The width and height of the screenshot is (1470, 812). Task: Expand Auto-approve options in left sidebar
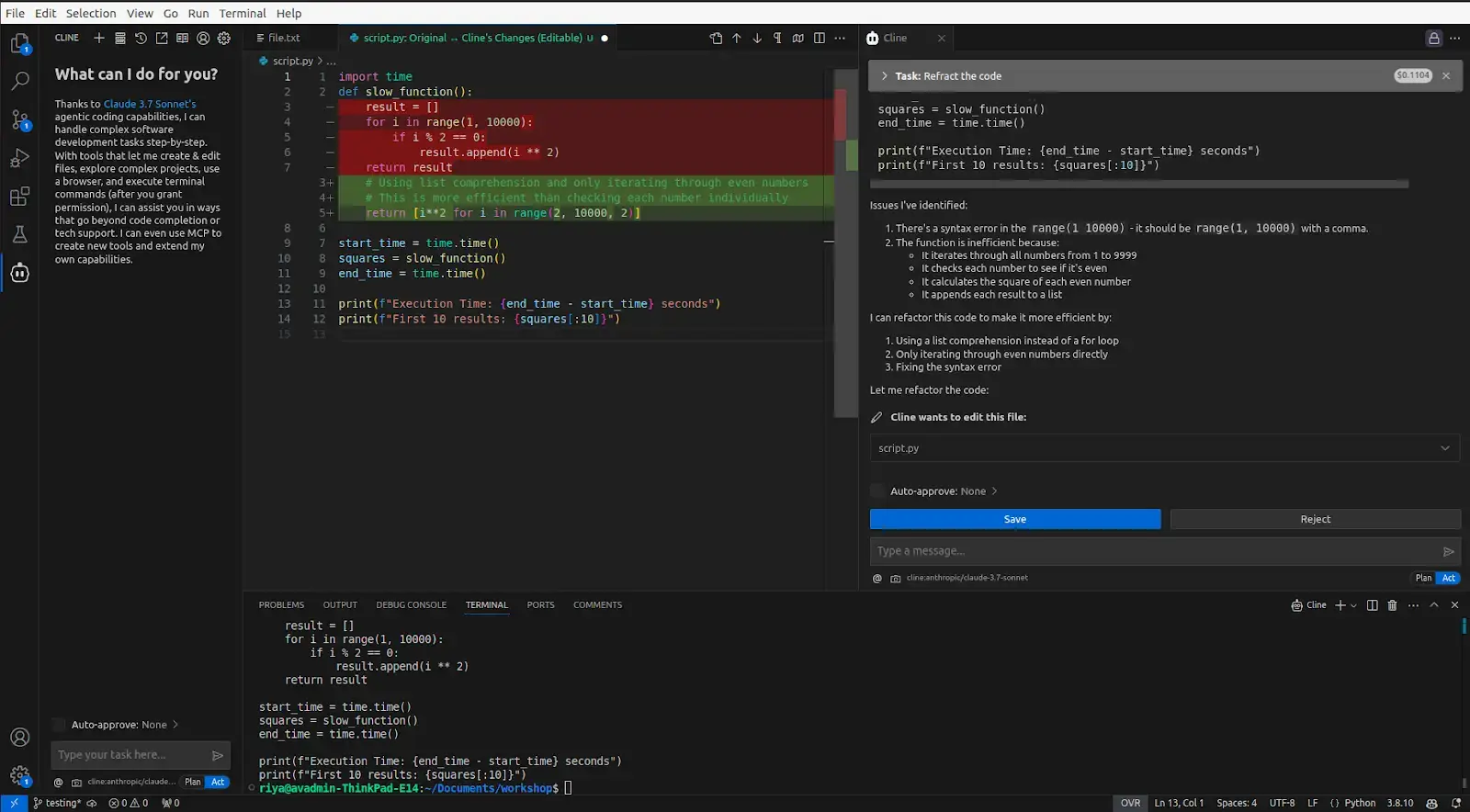(175, 725)
